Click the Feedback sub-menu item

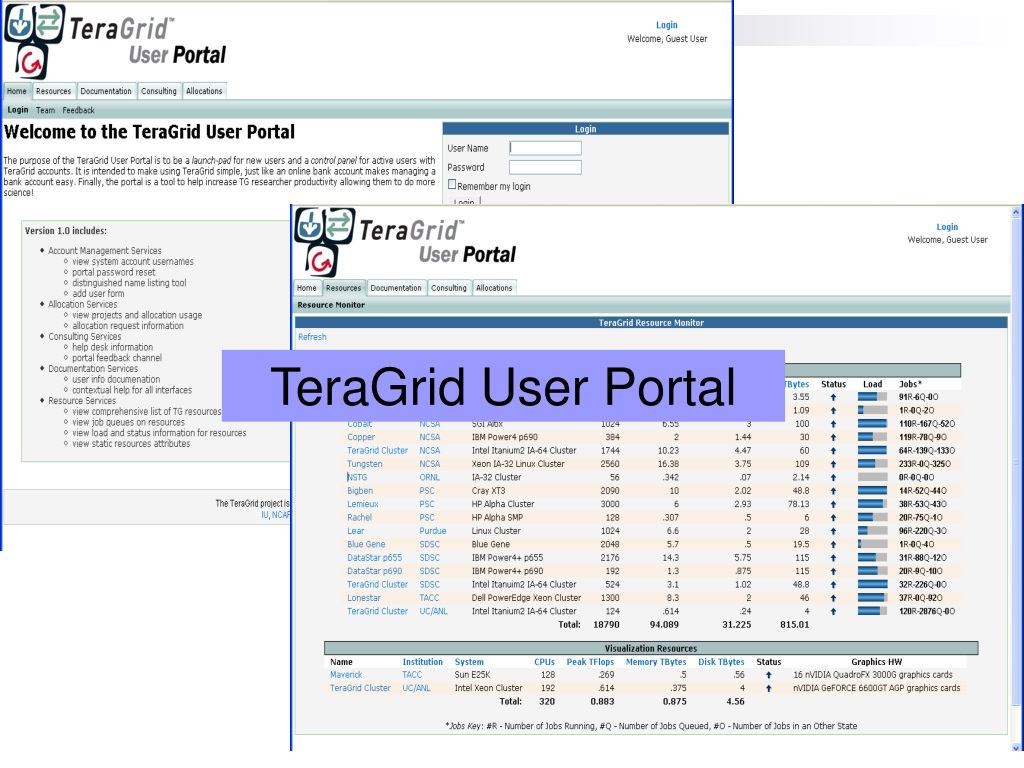pyautogui.click(x=78, y=110)
